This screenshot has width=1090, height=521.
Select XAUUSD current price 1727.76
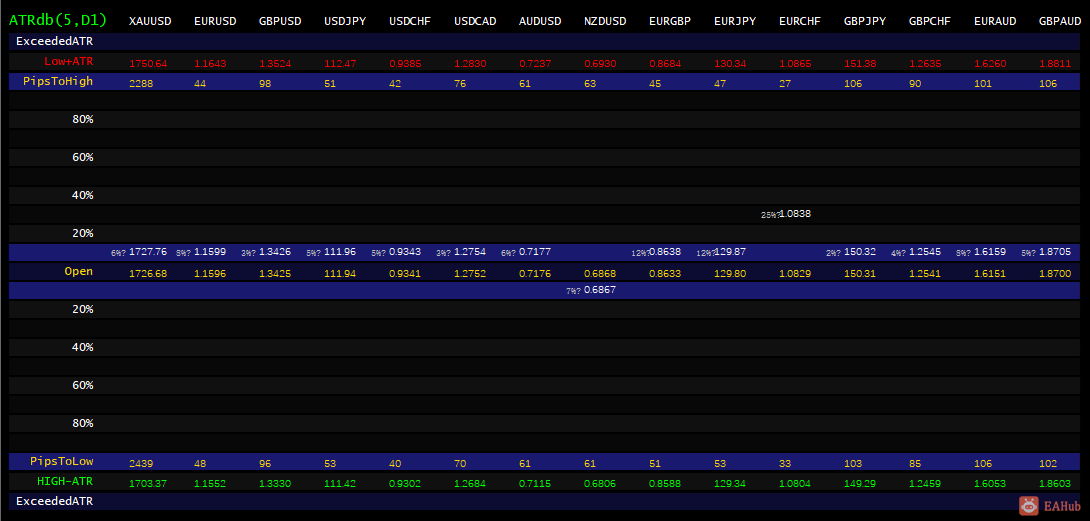(x=148, y=252)
